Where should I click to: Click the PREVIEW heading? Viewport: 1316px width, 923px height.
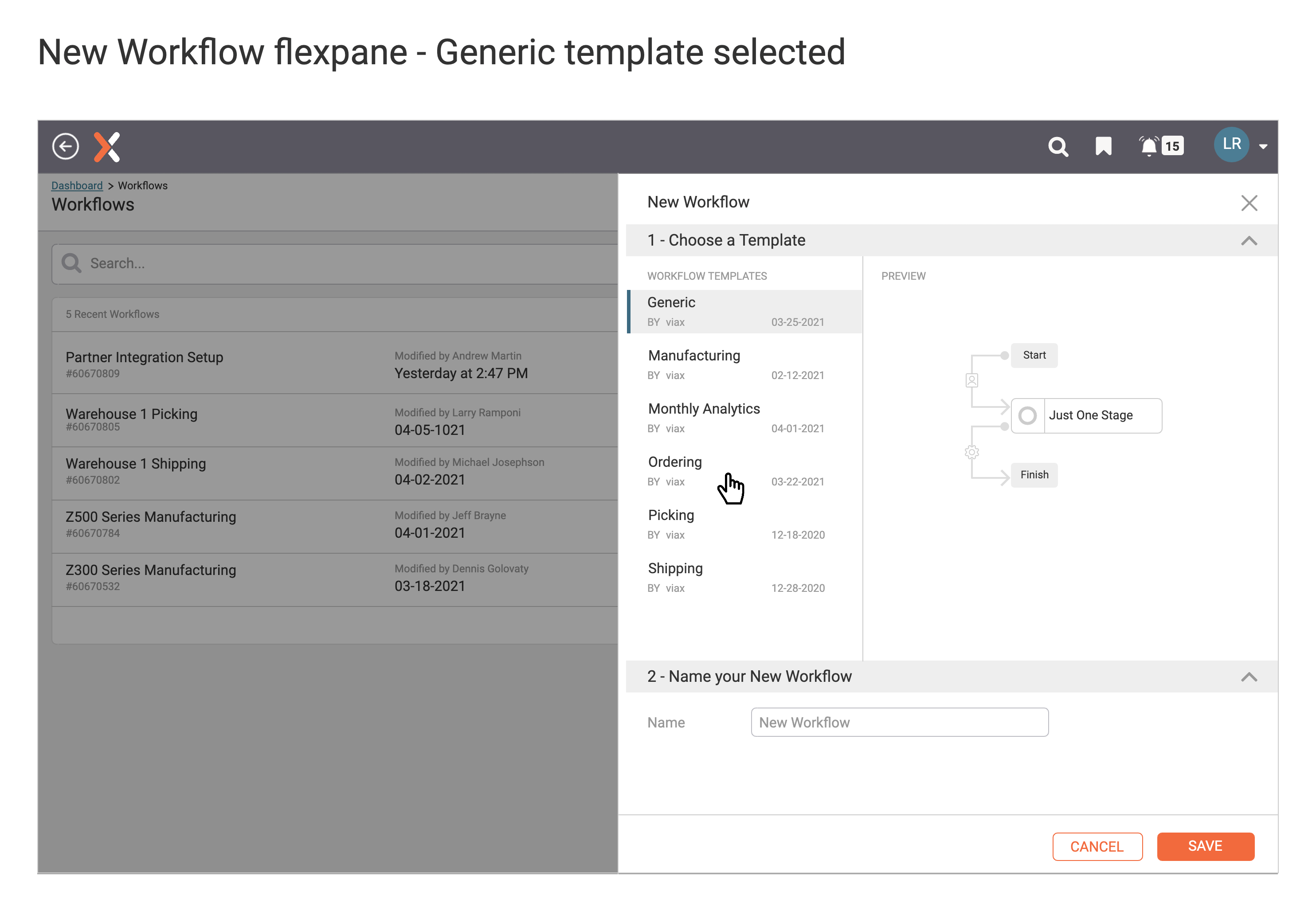(x=903, y=276)
